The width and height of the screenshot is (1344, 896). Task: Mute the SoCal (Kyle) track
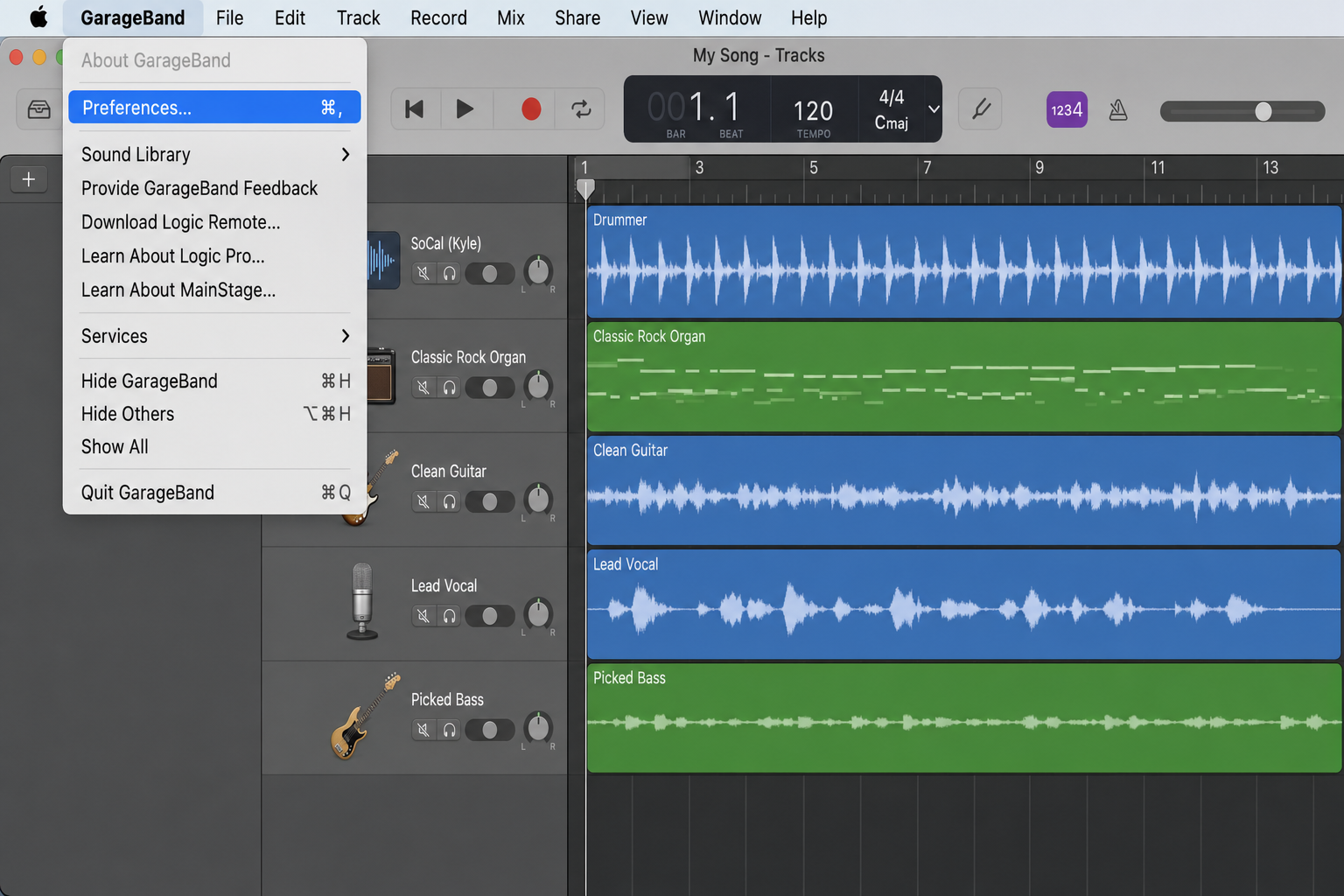423,274
